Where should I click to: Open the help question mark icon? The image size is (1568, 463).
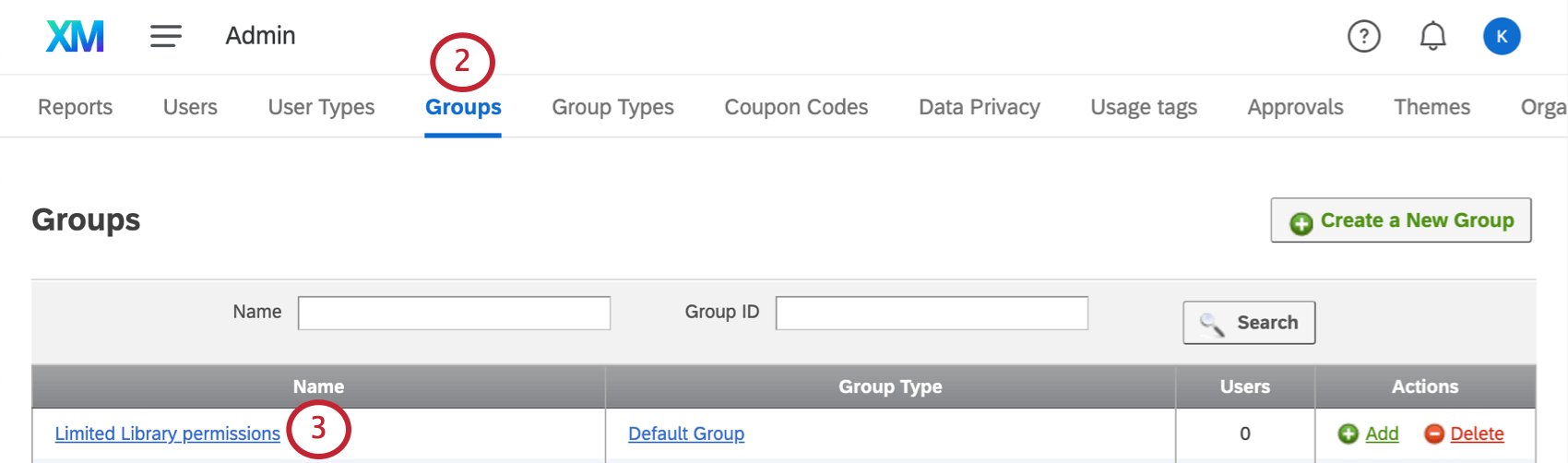point(1363,37)
